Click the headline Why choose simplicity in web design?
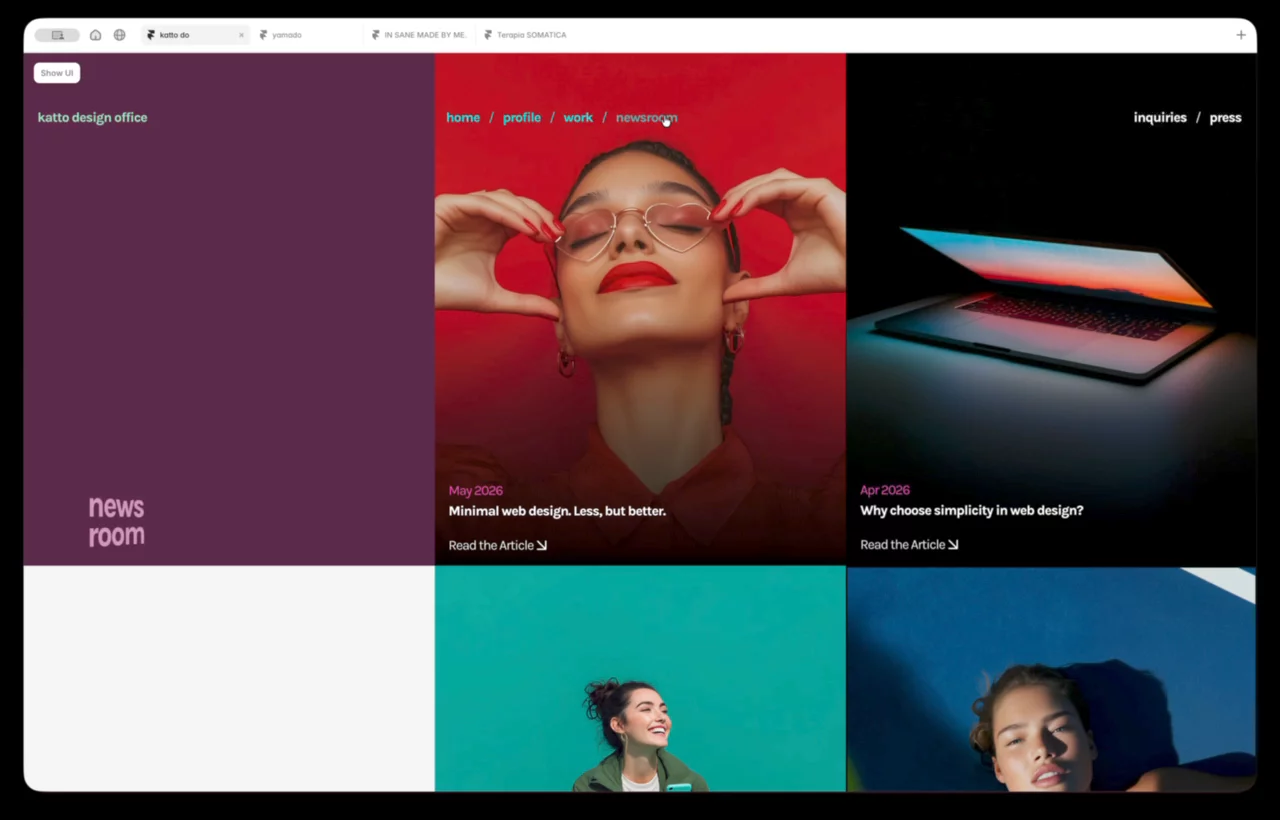This screenshot has height=820, width=1280. click(x=971, y=511)
